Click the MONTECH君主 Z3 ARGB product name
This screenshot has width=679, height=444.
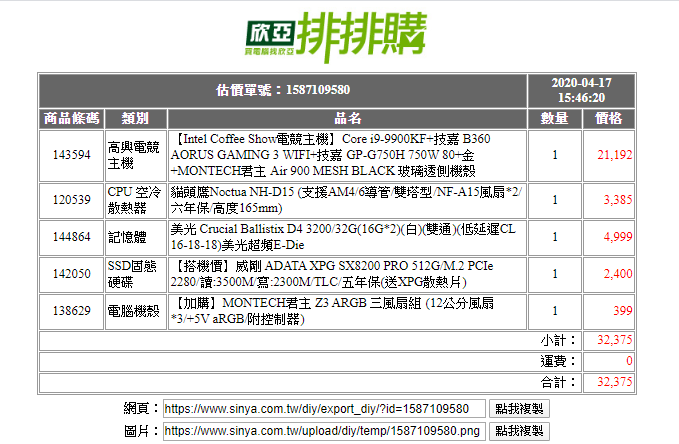[x=332, y=311]
